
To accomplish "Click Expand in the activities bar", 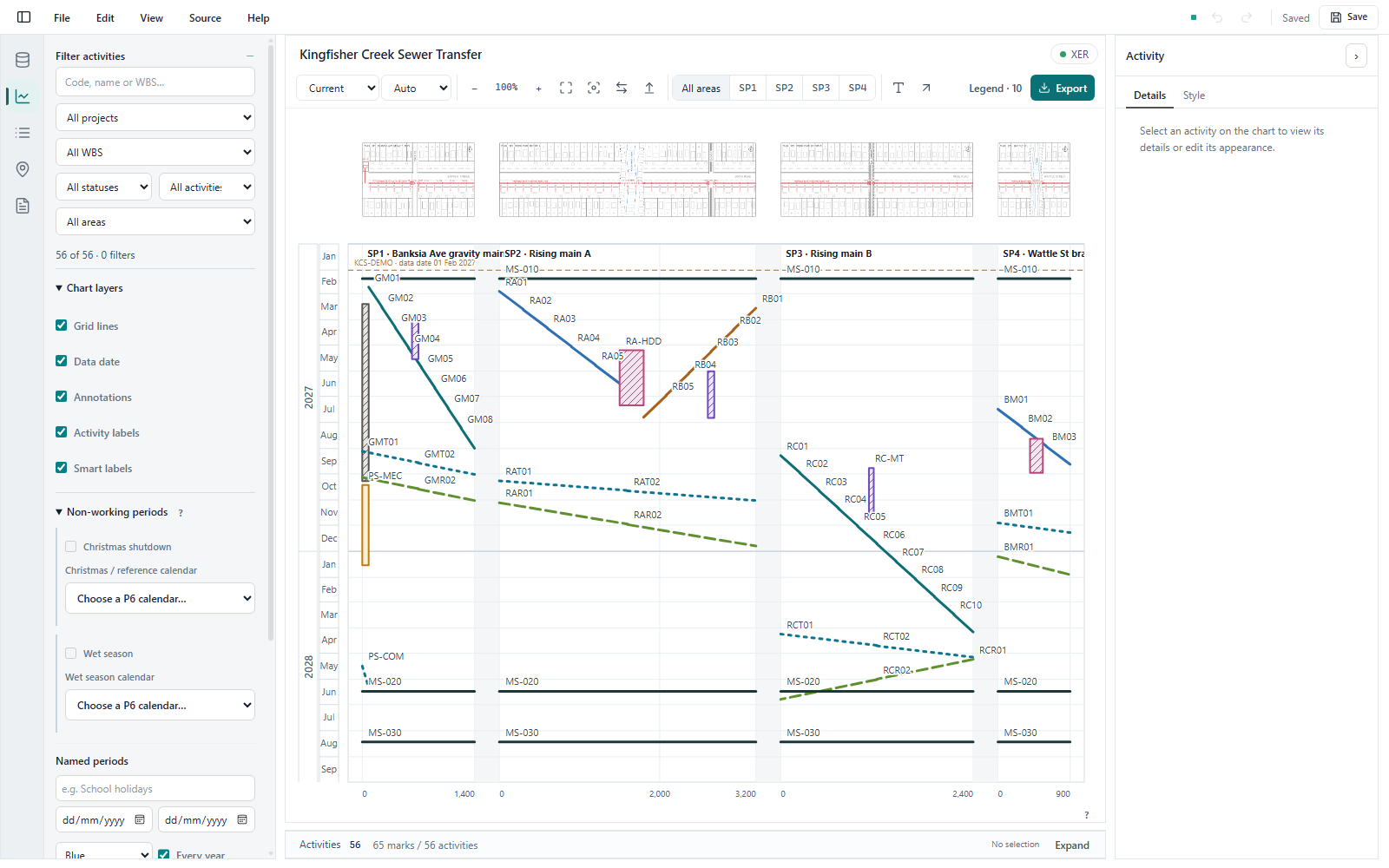I will click(1072, 845).
